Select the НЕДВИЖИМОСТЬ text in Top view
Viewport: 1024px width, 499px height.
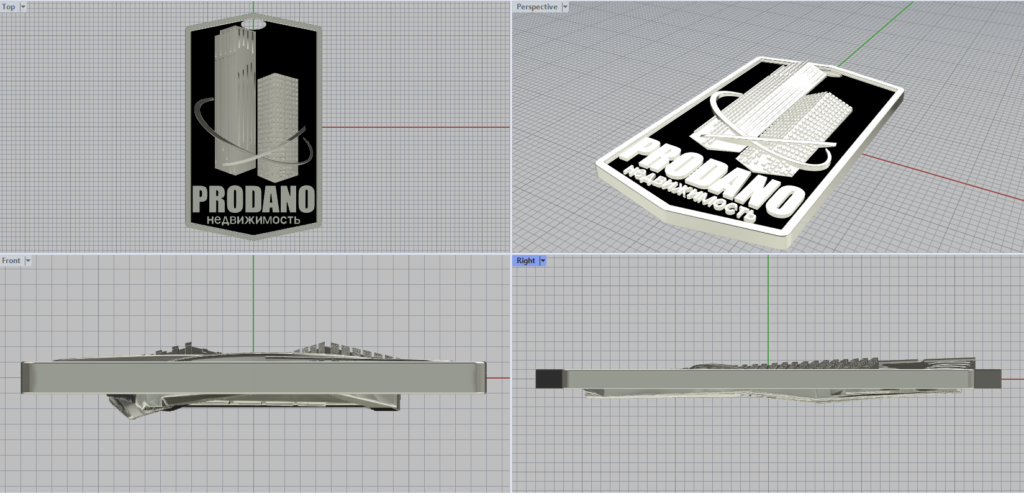tap(253, 215)
